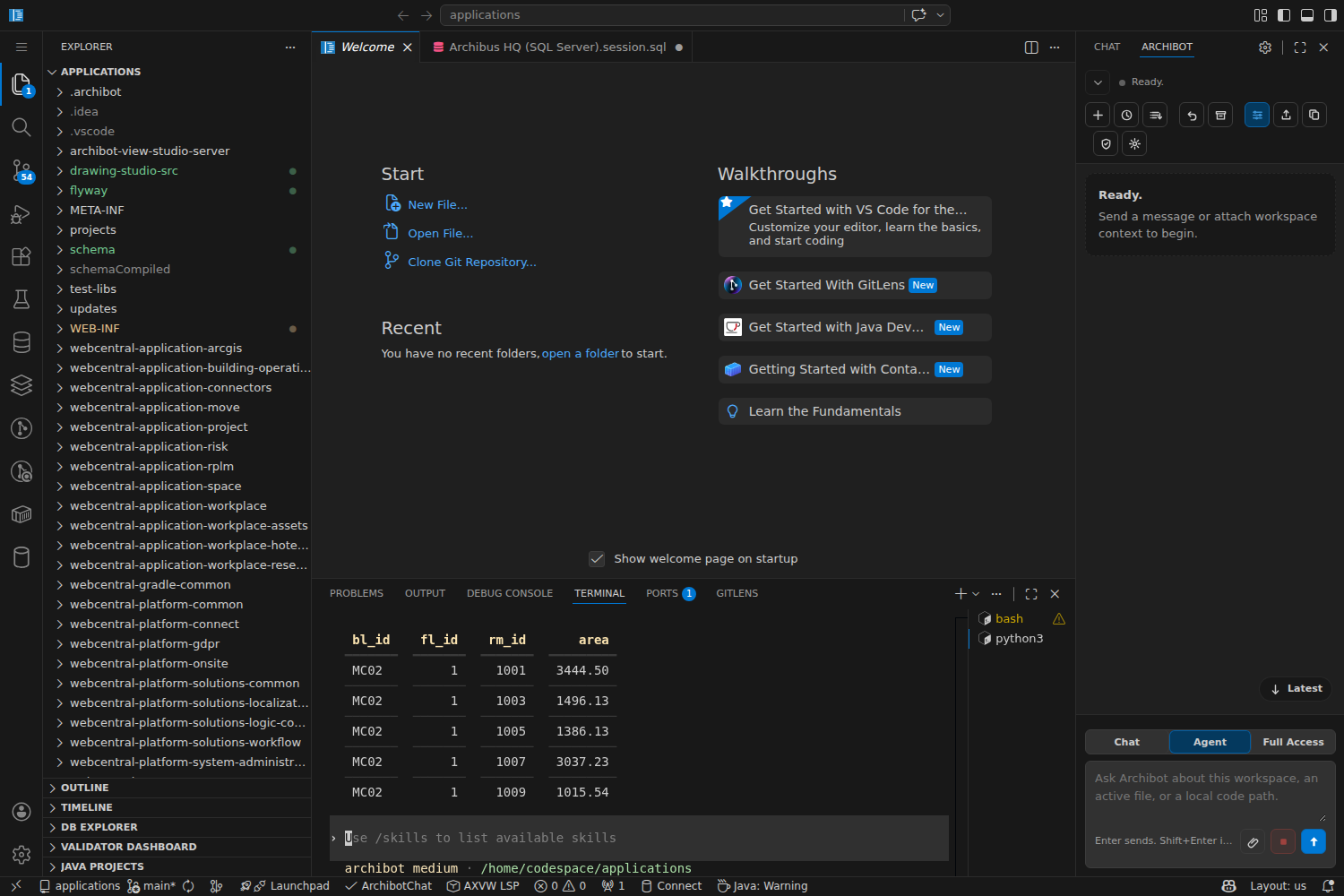Expand the TIMELINE section
1344x896 pixels.
177,808
